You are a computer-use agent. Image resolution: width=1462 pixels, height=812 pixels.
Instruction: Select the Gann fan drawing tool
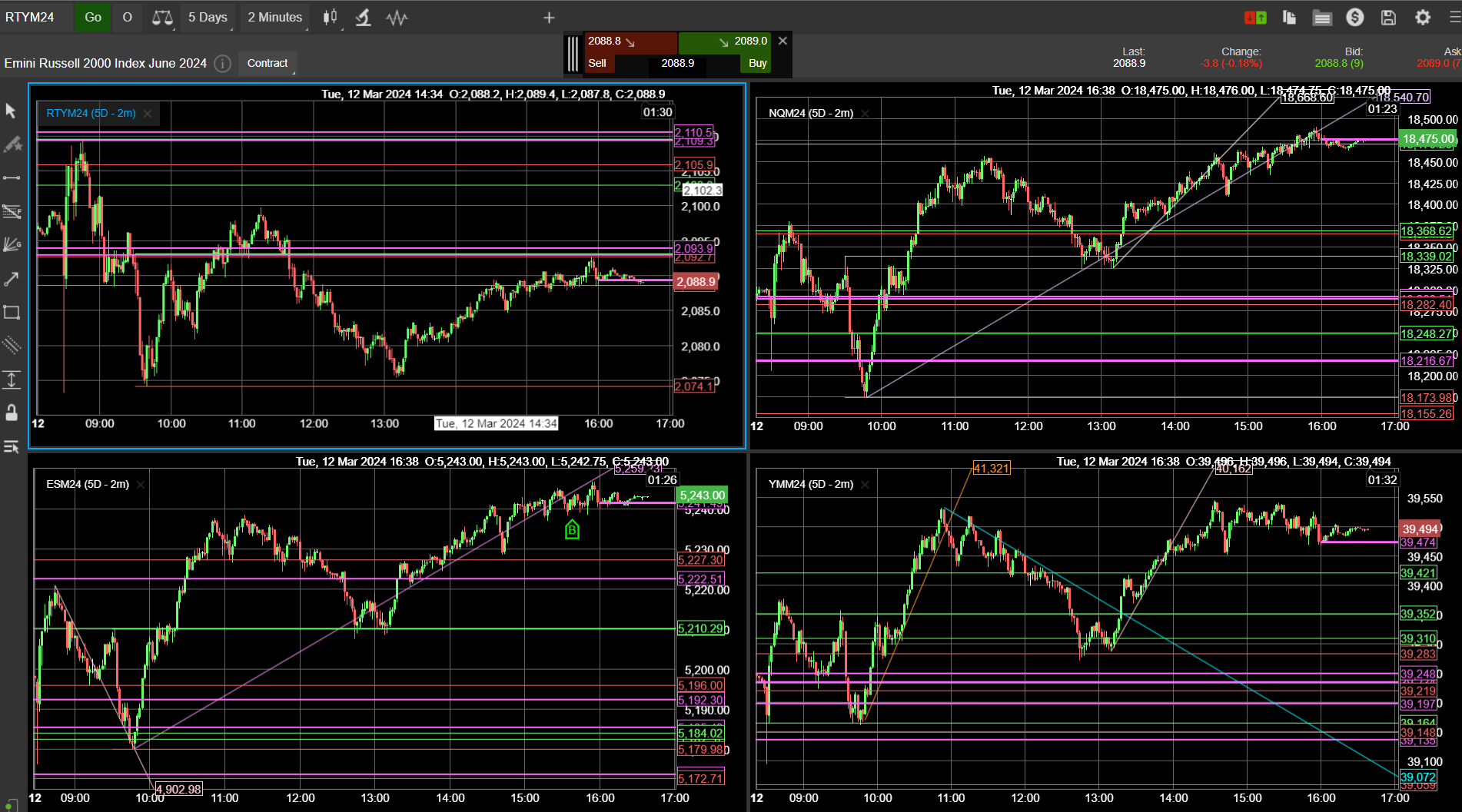click(12, 245)
